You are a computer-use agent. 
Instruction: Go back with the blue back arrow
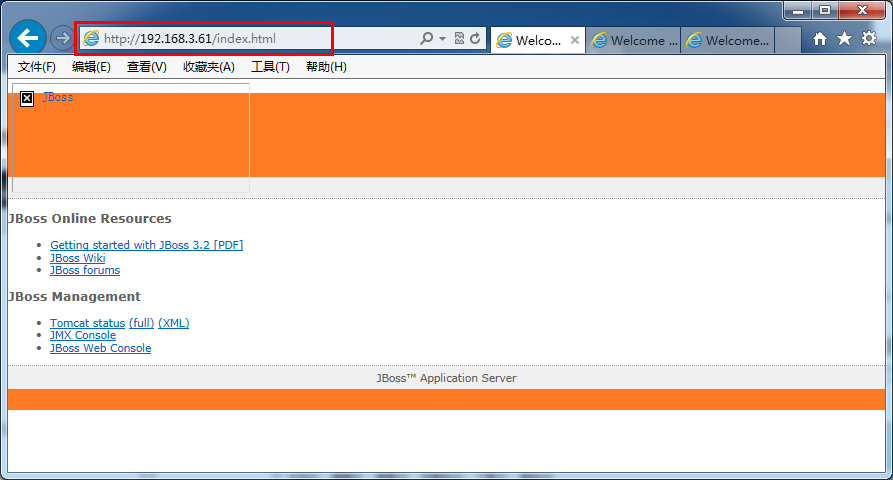click(x=28, y=38)
